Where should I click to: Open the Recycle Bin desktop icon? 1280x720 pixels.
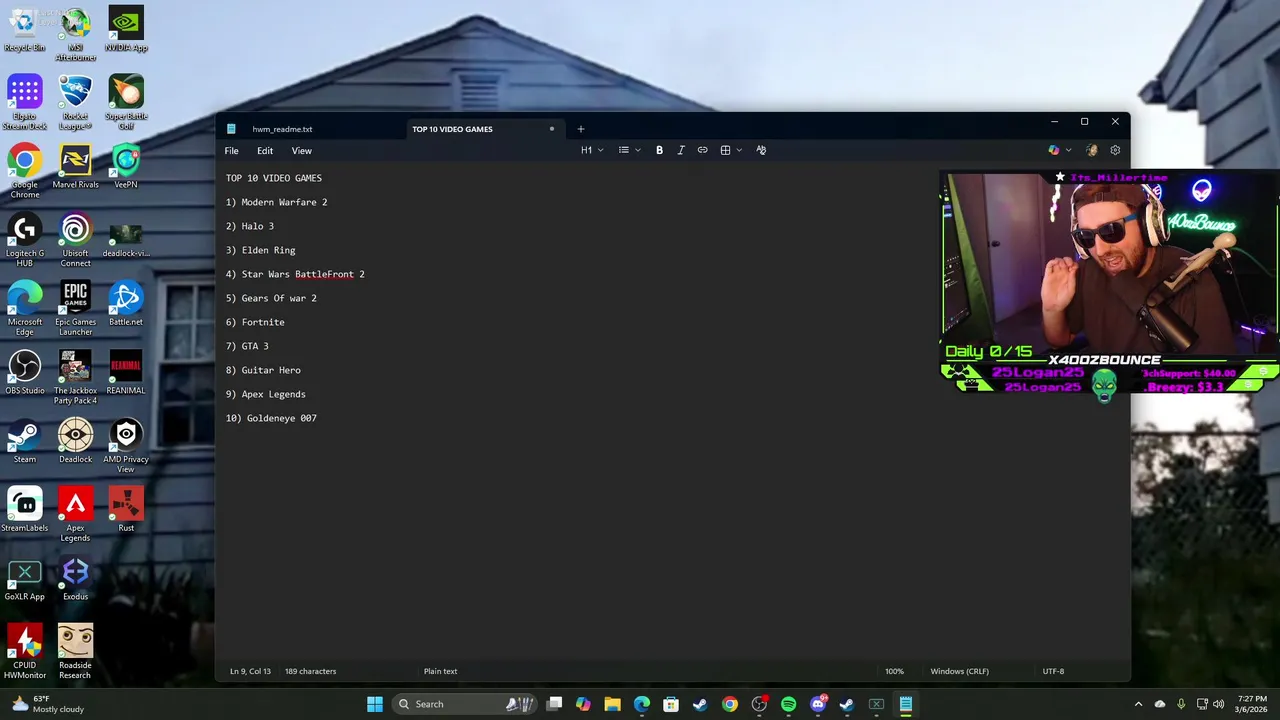[24, 32]
